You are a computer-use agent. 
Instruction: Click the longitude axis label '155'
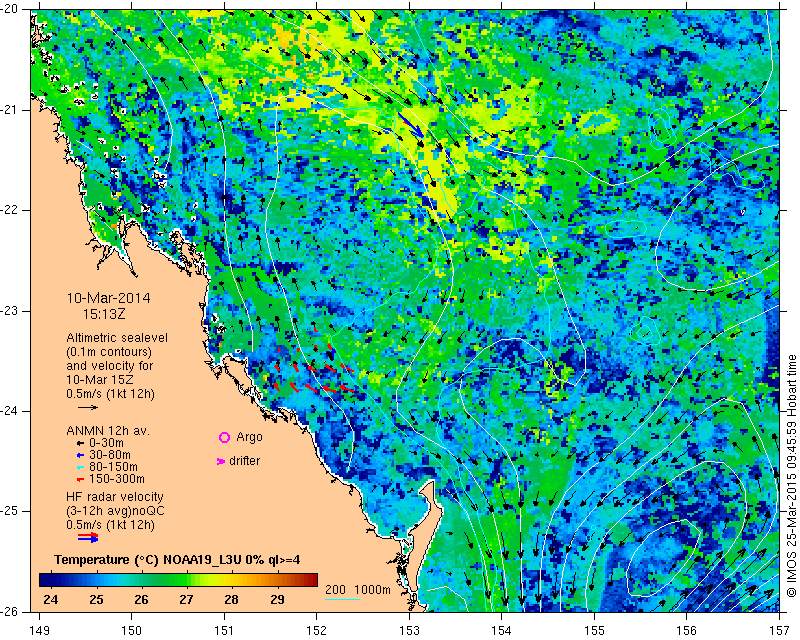[594, 631]
